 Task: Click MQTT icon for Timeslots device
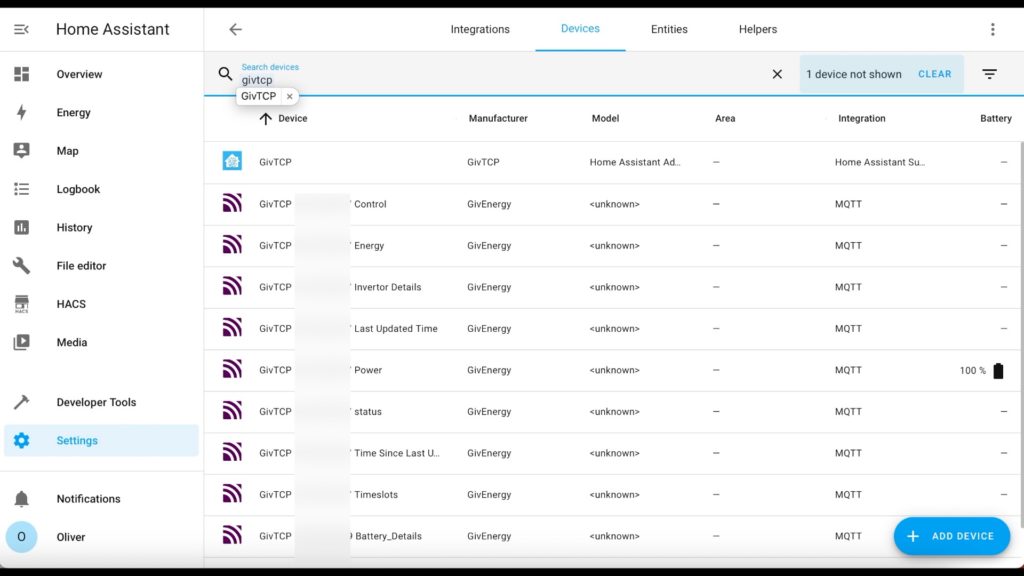click(232, 494)
